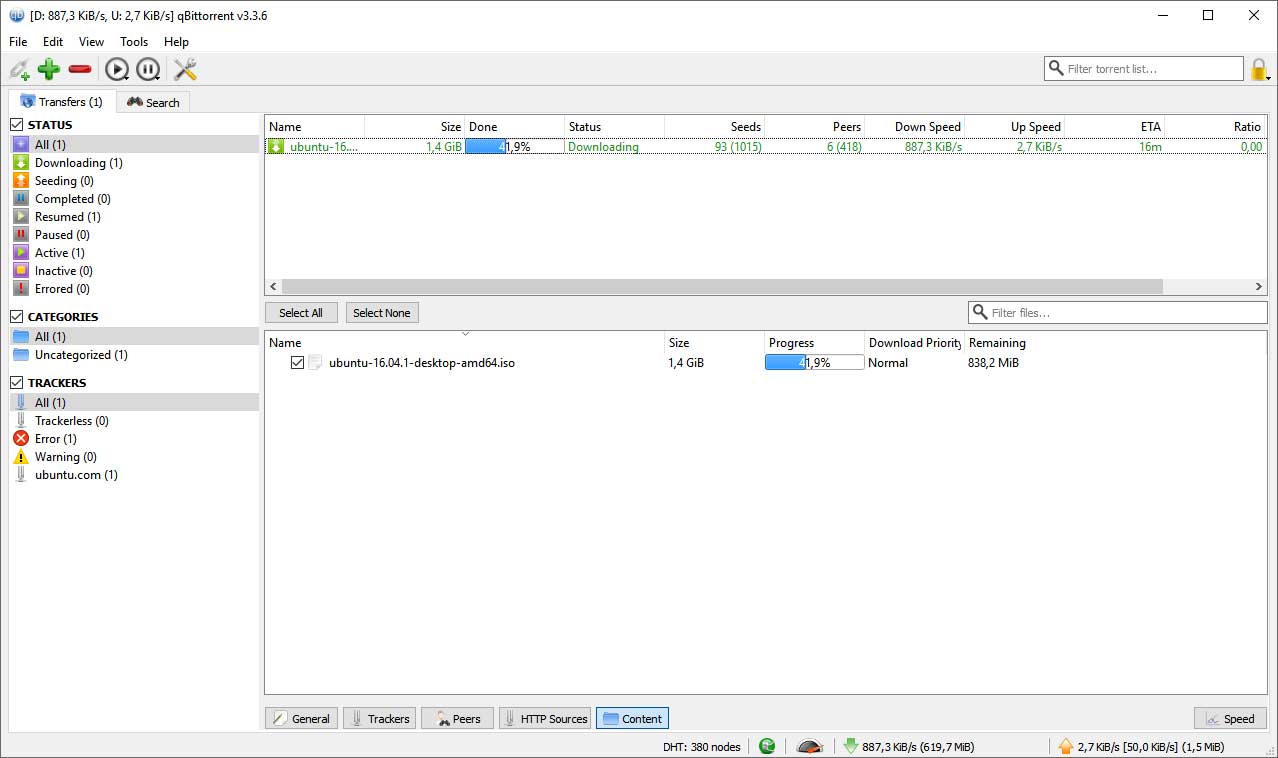Viewport: 1278px width, 758px height.
Task: Click the Select All button
Action: coord(301,313)
